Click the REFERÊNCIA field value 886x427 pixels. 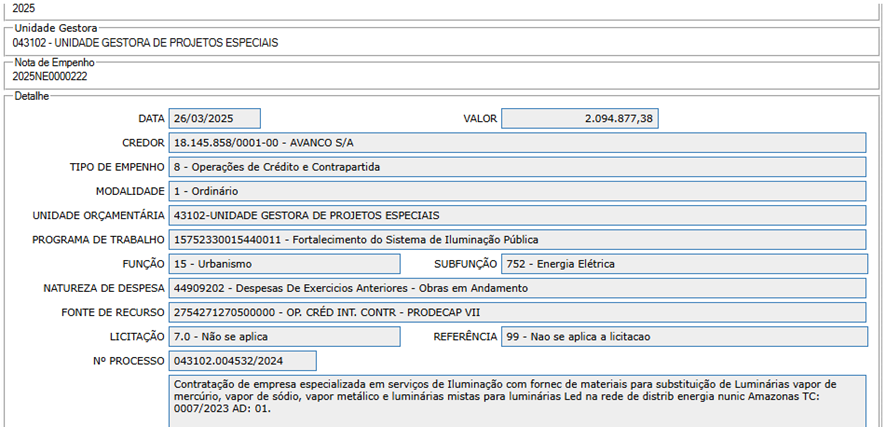pos(684,337)
